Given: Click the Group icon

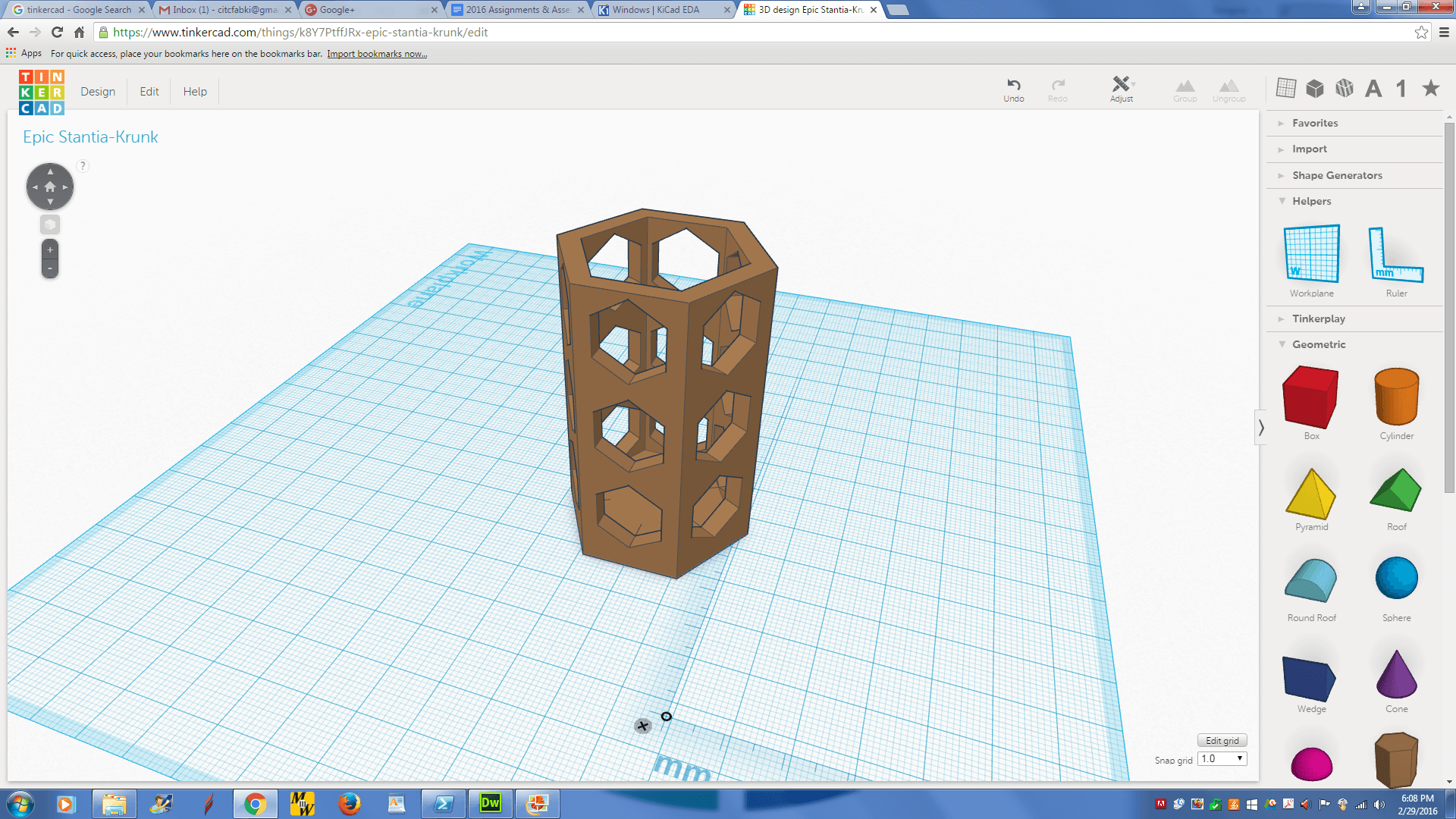Looking at the screenshot, I should [1185, 89].
